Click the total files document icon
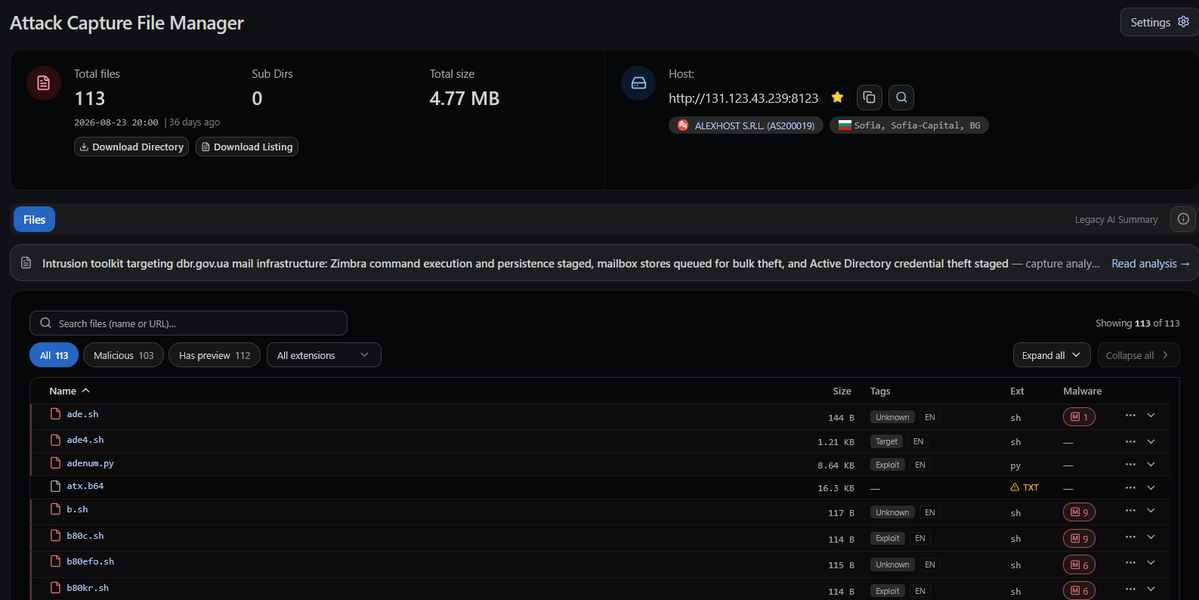Screen dimensions: 1199x600 [x=44, y=83]
